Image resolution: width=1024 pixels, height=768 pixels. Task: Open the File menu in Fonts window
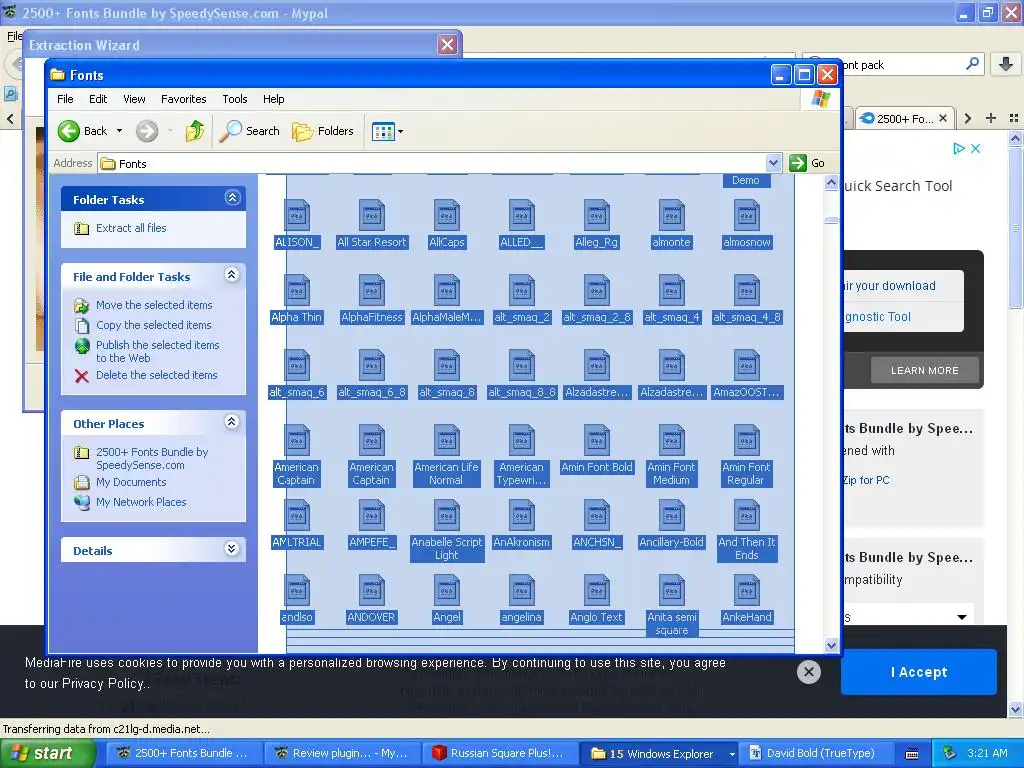point(65,99)
